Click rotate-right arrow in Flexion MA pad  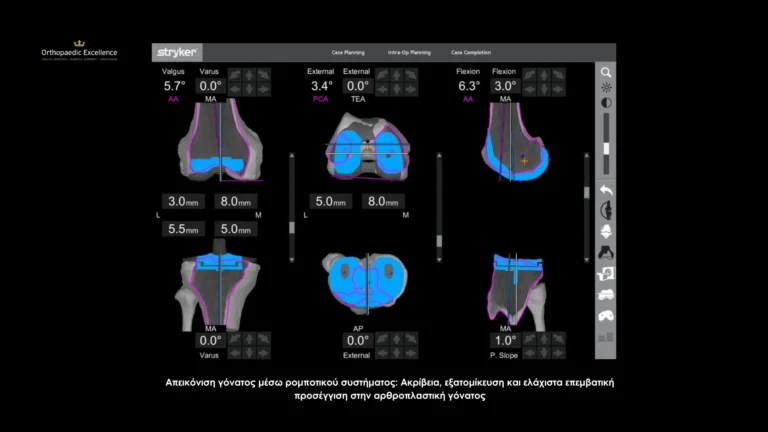point(559,75)
